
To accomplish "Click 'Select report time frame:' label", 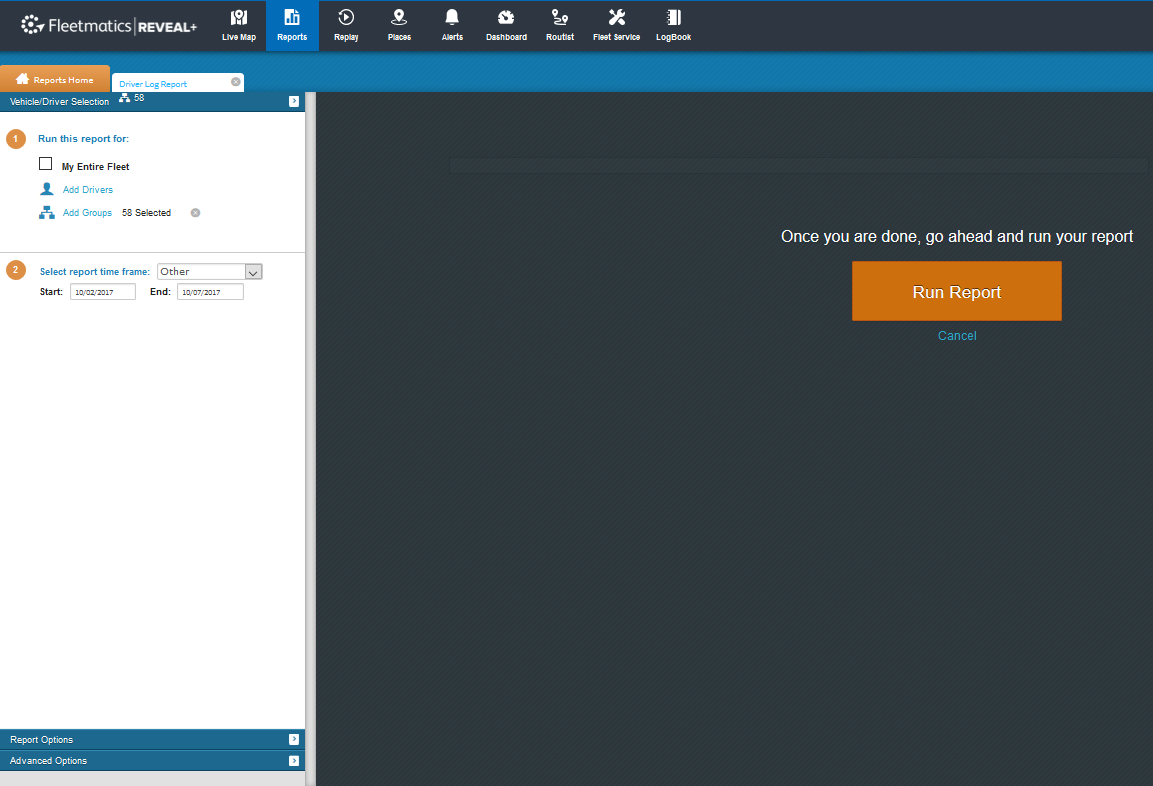I will (95, 271).
